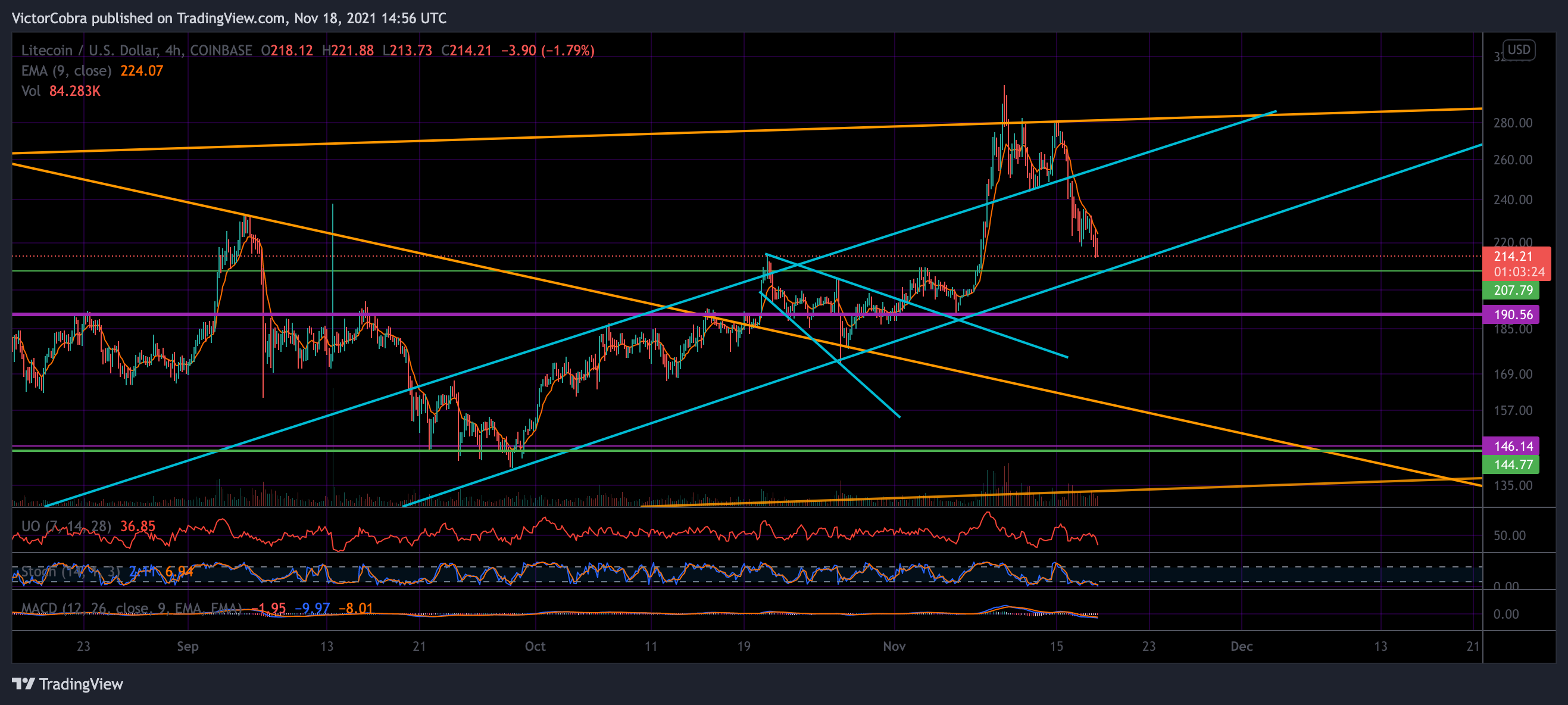Open the USD currency selector

click(x=1518, y=50)
